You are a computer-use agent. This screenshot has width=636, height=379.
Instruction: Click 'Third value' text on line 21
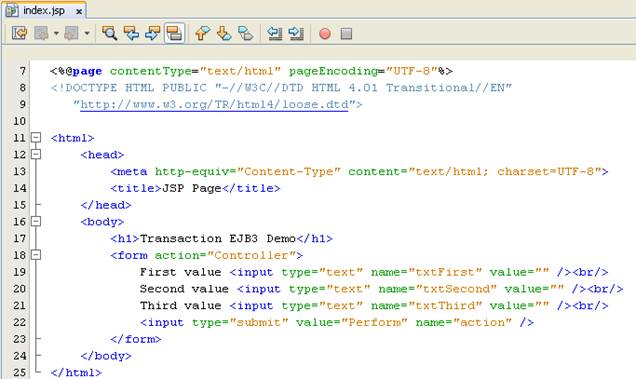click(x=180, y=306)
